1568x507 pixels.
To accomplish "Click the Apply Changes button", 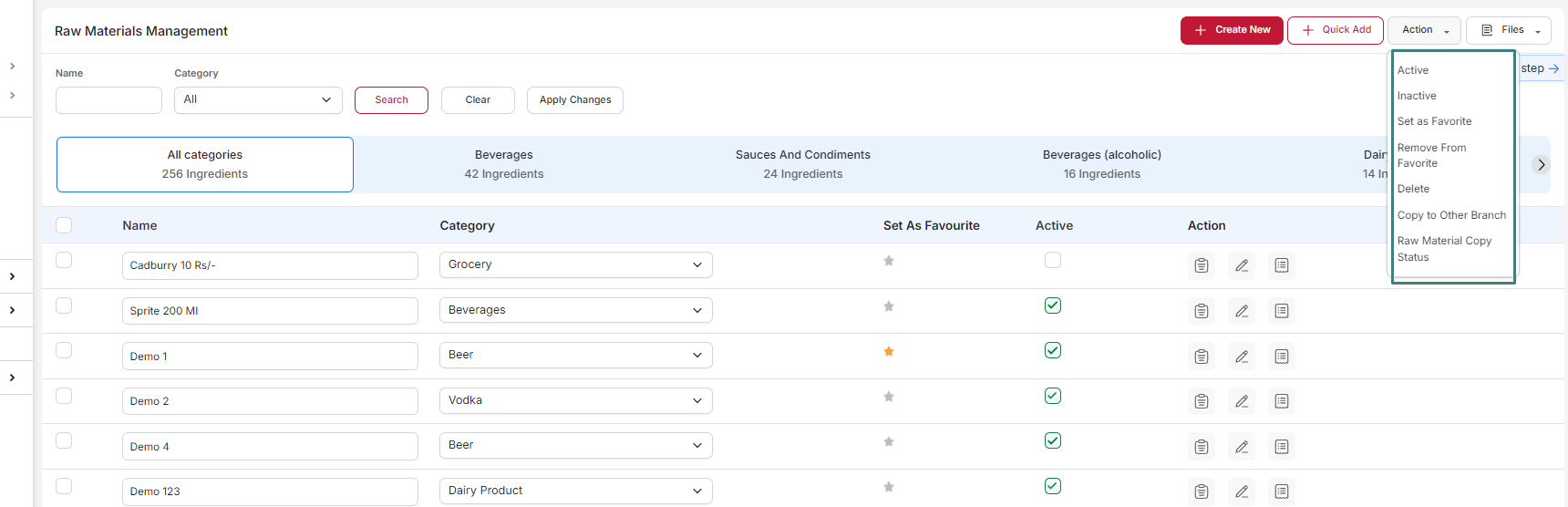I will click(575, 100).
